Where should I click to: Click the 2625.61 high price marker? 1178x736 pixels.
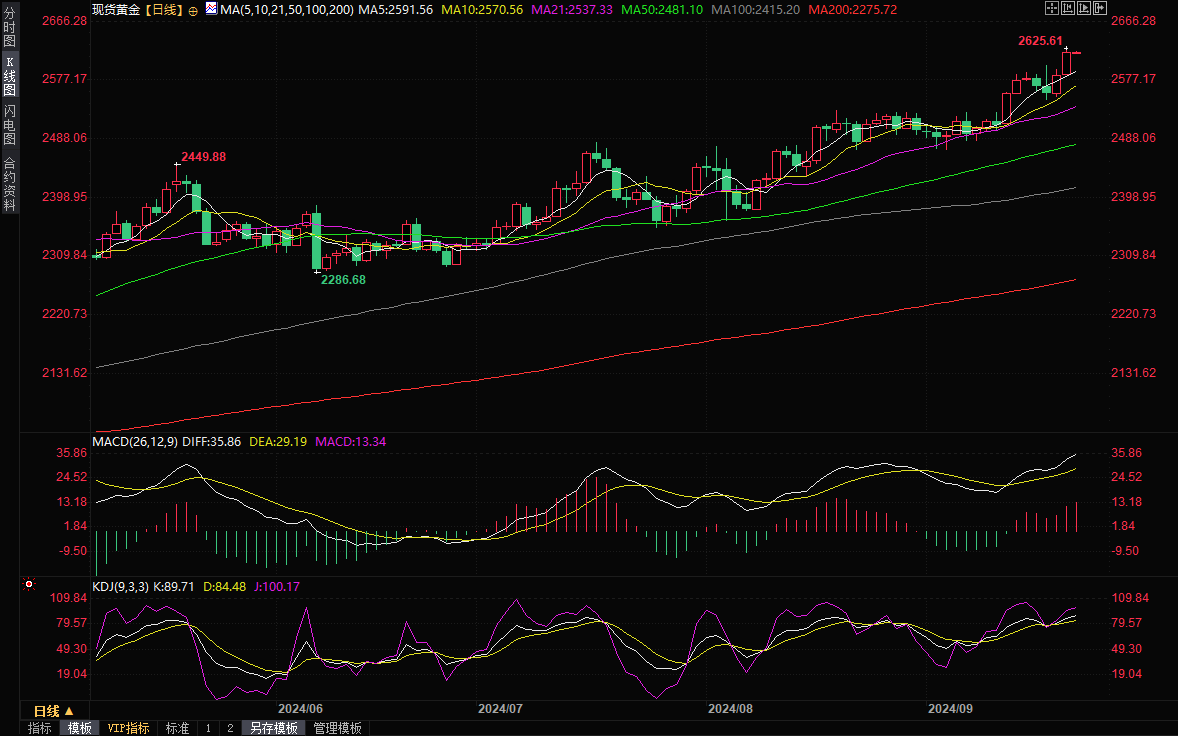coord(1039,41)
